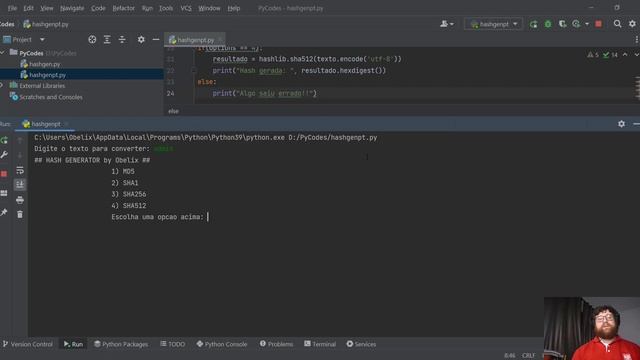The image size is (640, 360).
Task: Open the Terminal tool window
Action: coord(320,344)
